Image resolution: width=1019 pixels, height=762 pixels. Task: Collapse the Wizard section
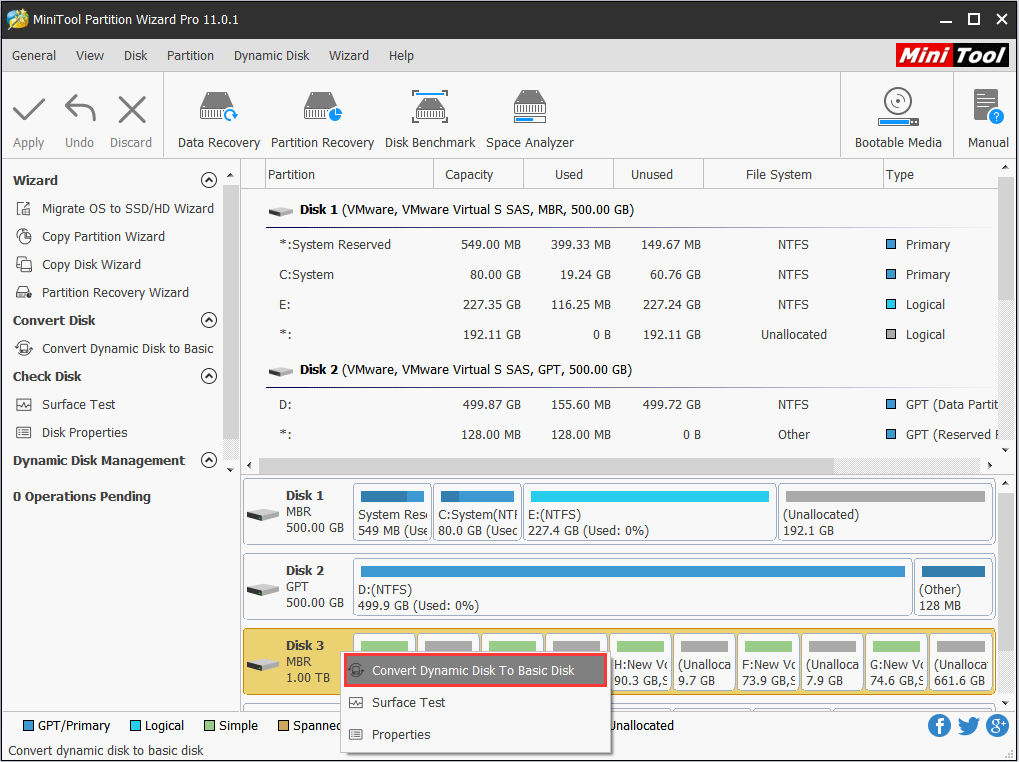[x=208, y=180]
